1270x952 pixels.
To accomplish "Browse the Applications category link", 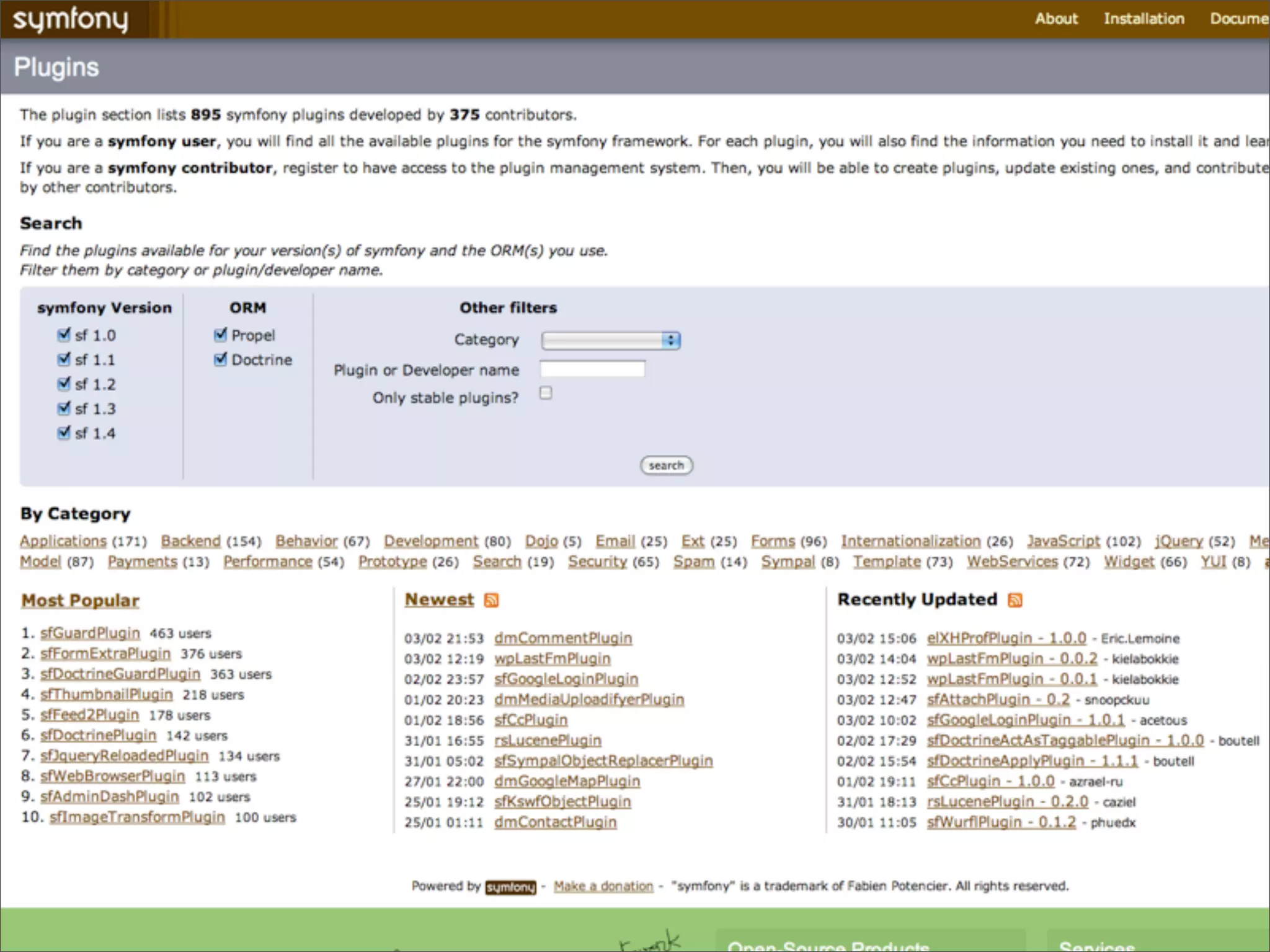I will [63, 541].
